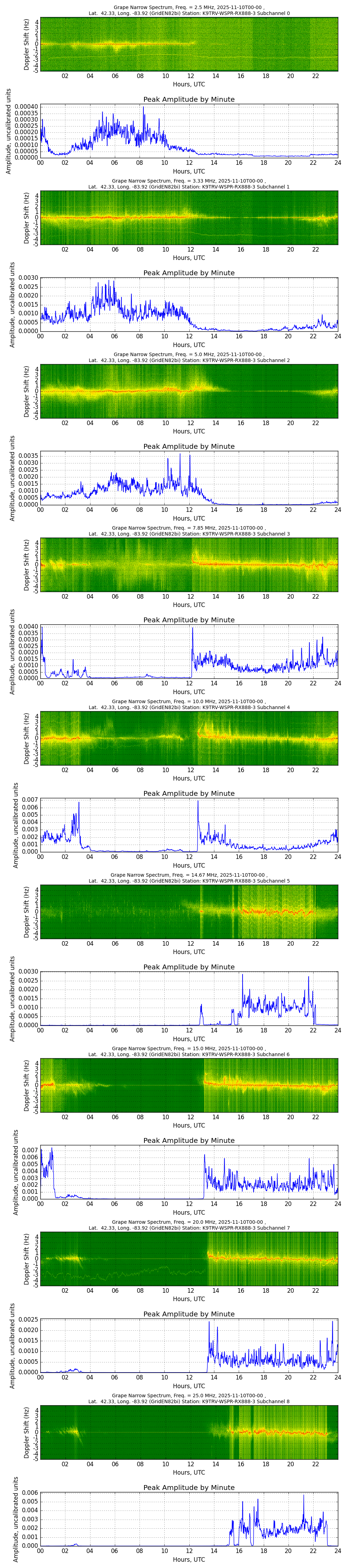
Task: Select the station line ending in Subchannel 7
Action: coord(189,1228)
